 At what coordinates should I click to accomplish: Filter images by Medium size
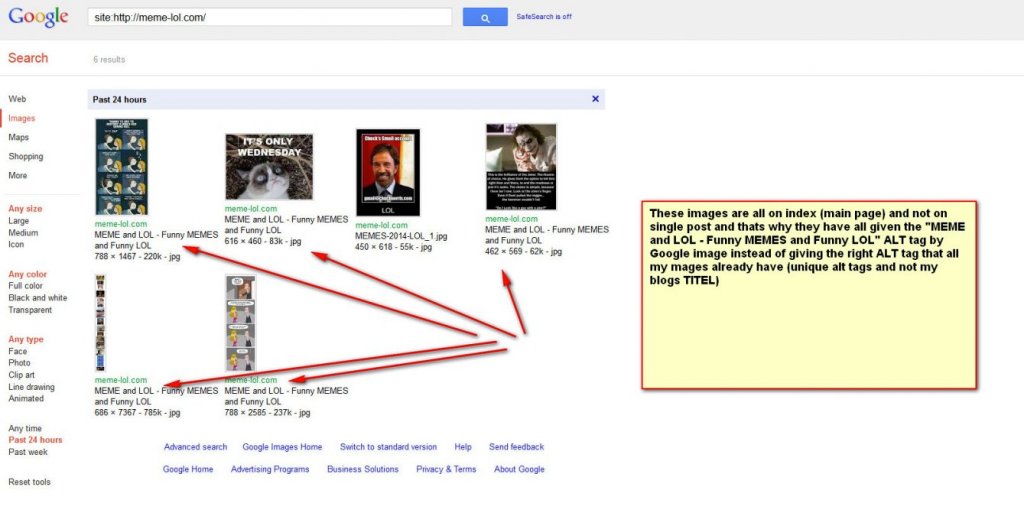tap(23, 233)
